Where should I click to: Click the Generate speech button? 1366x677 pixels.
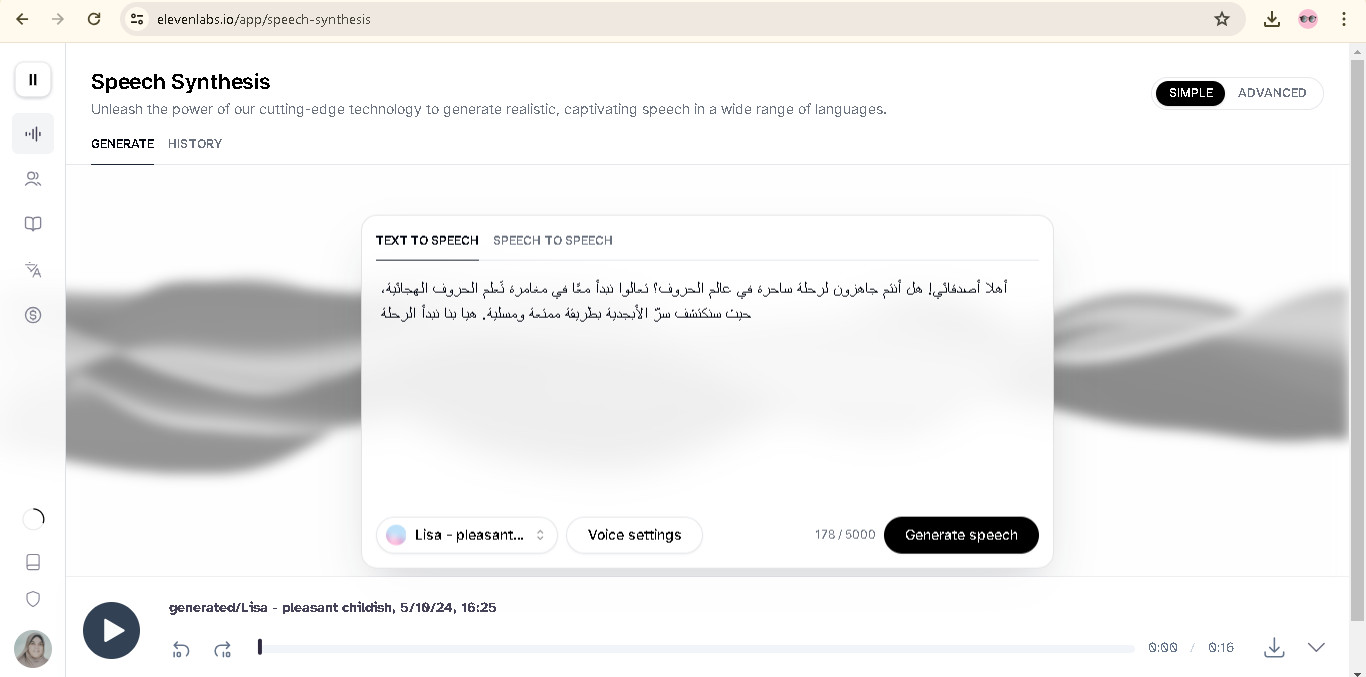[x=961, y=535]
